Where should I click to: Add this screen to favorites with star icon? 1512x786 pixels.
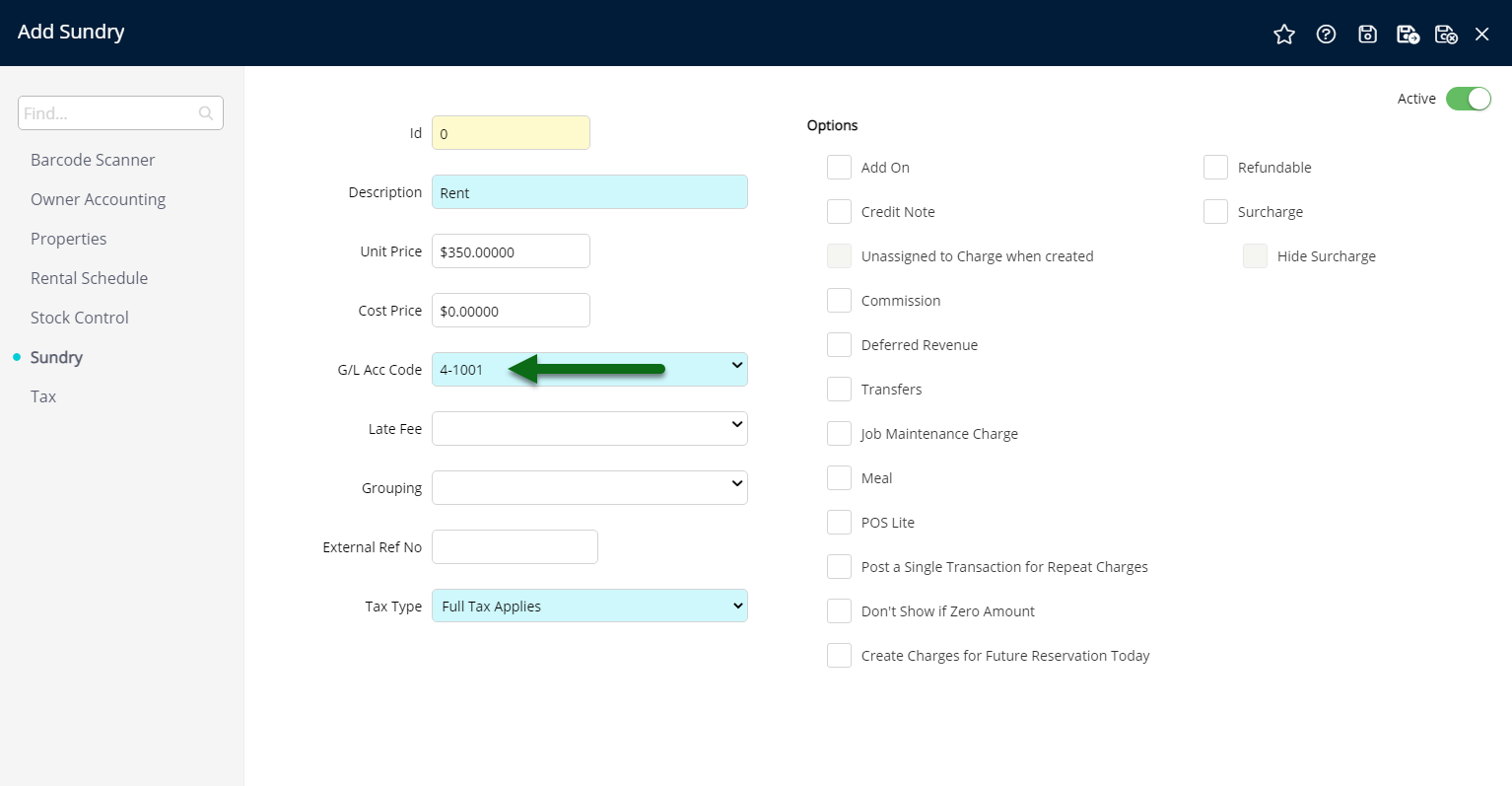tap(1283, 35)
